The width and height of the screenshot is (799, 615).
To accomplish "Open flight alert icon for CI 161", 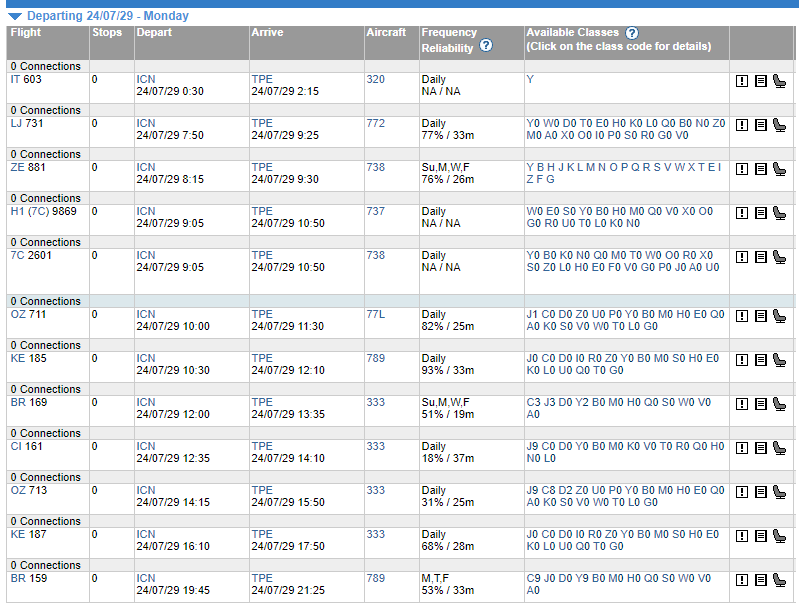I will pos(742,448).
